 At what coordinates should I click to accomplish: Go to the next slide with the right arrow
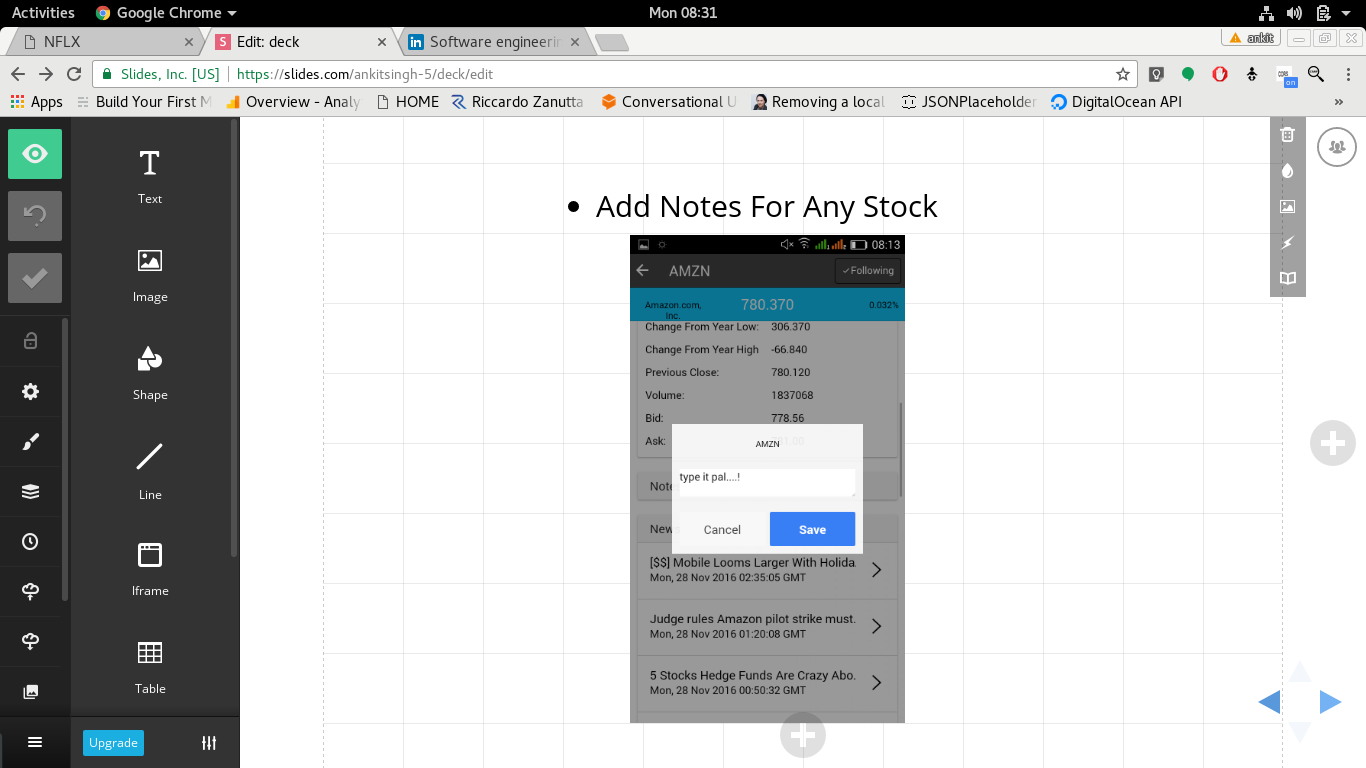coord(1330,702)
